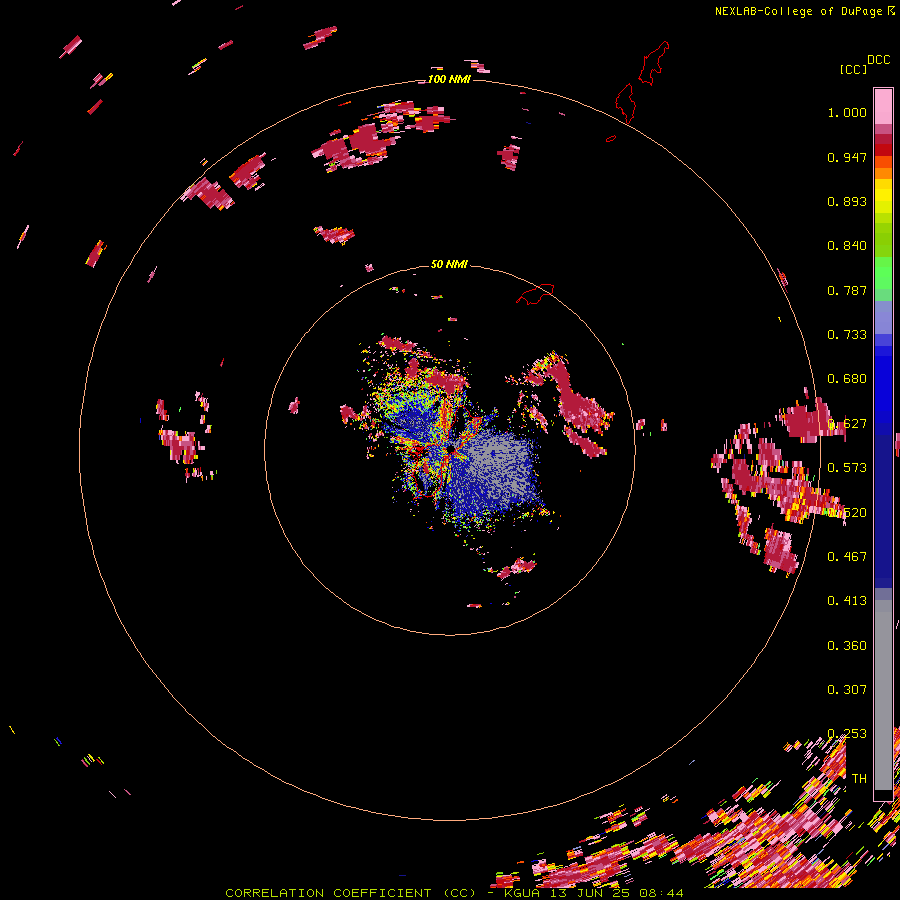Click the 0.893 scale value
Viewport: 900px width, 900px height.
pos(847,201)
